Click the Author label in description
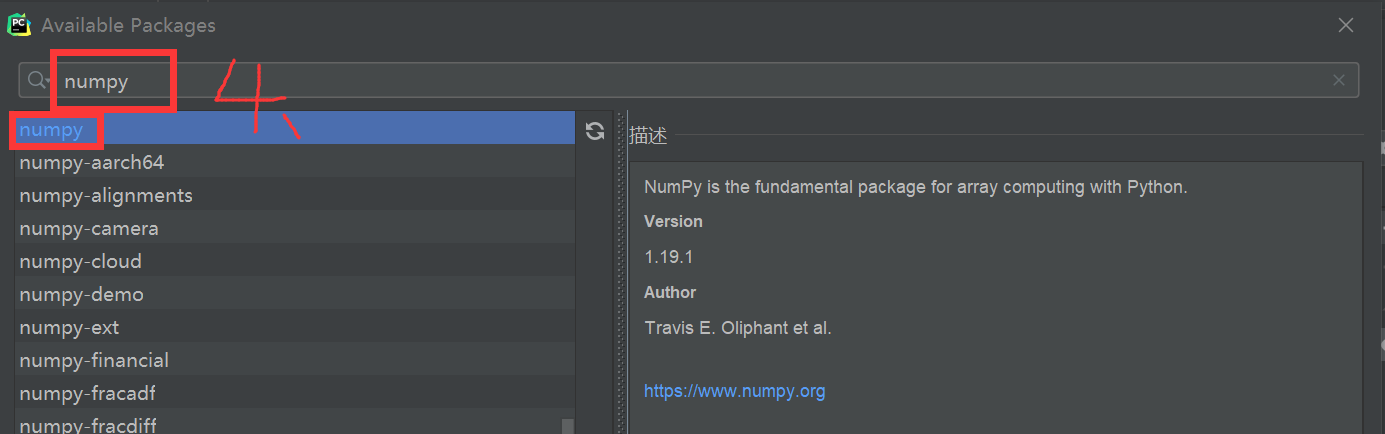 pos(670,292)
